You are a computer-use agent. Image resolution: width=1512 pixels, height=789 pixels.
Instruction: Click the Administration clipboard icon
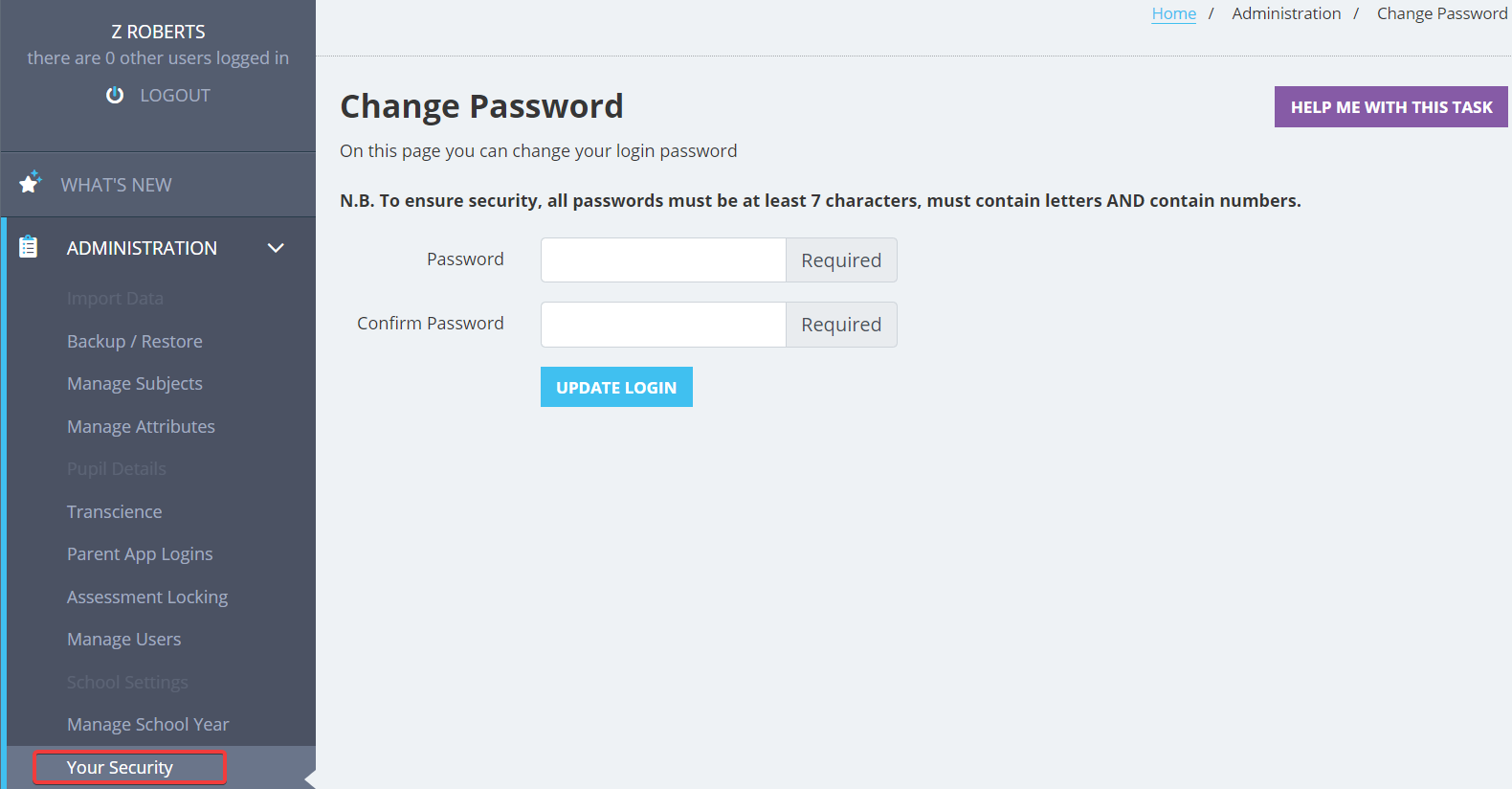pos(29,247)
